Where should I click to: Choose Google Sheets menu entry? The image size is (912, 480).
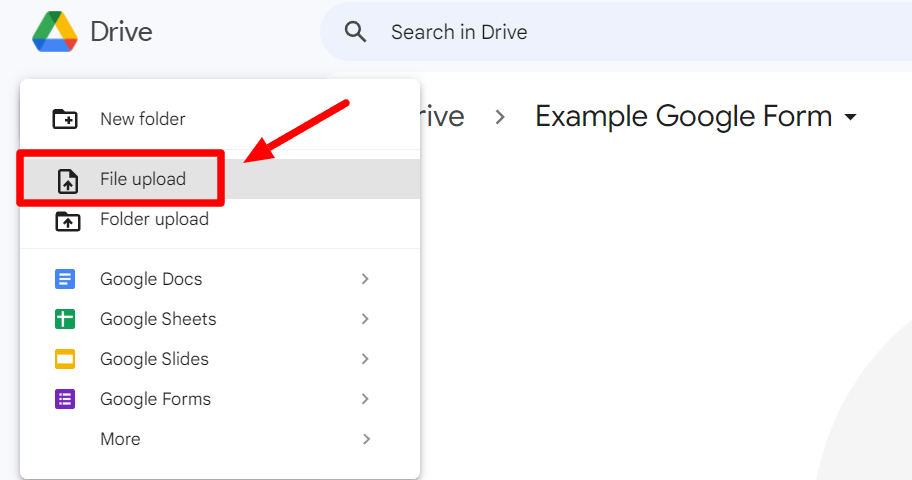coord(220,319)
